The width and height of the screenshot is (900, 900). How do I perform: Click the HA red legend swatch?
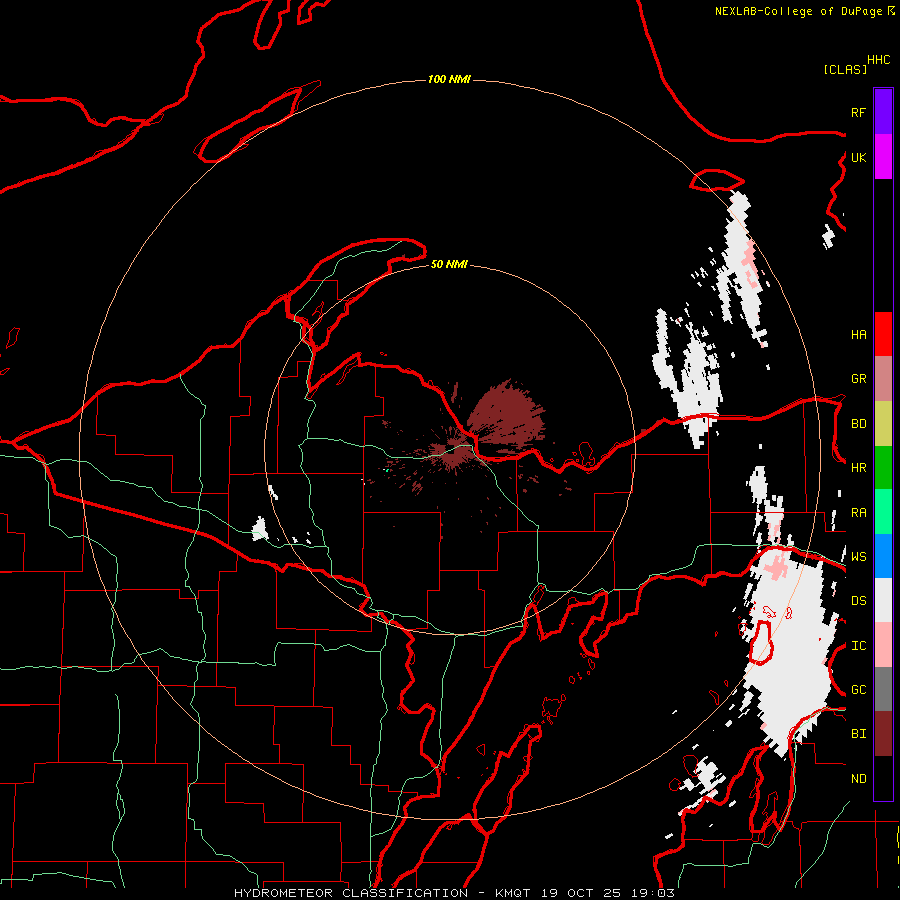[883, 334]
